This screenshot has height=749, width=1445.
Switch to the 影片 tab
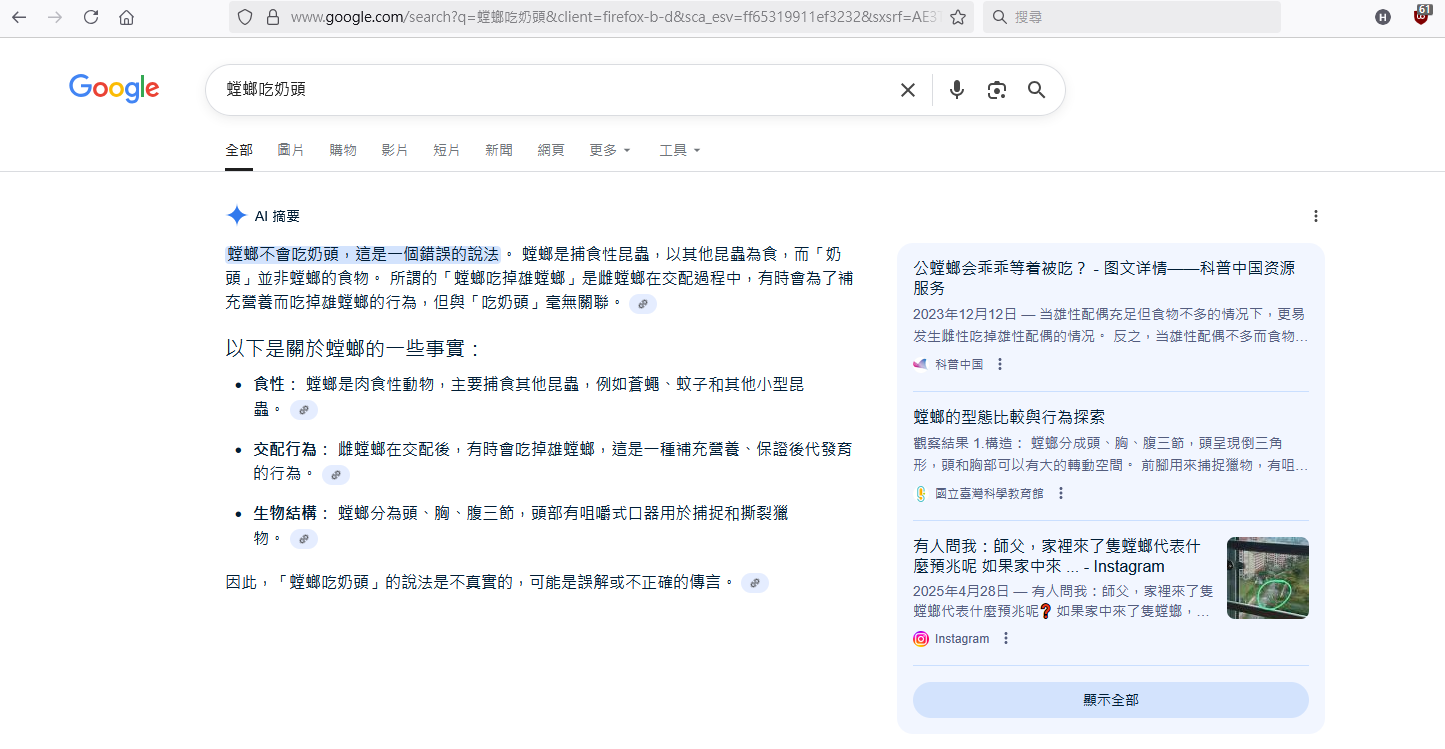click(x=395, y=150)
